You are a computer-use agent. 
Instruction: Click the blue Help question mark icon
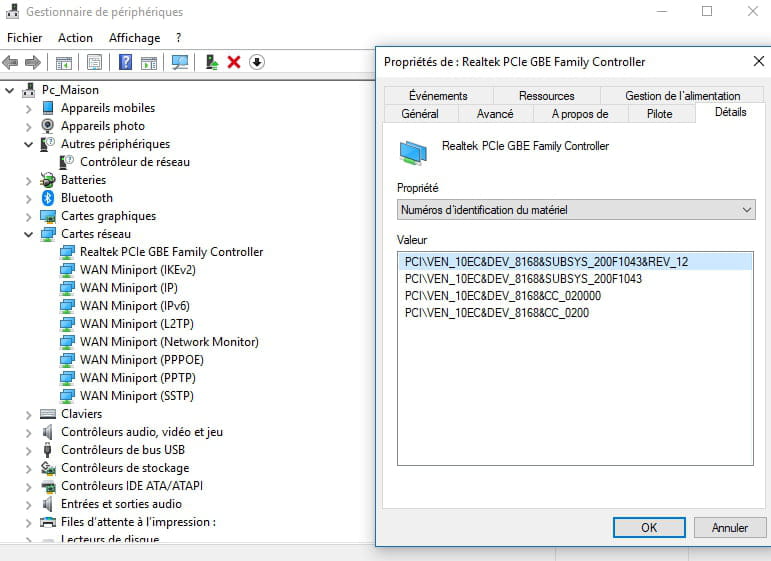pos(125,62)
